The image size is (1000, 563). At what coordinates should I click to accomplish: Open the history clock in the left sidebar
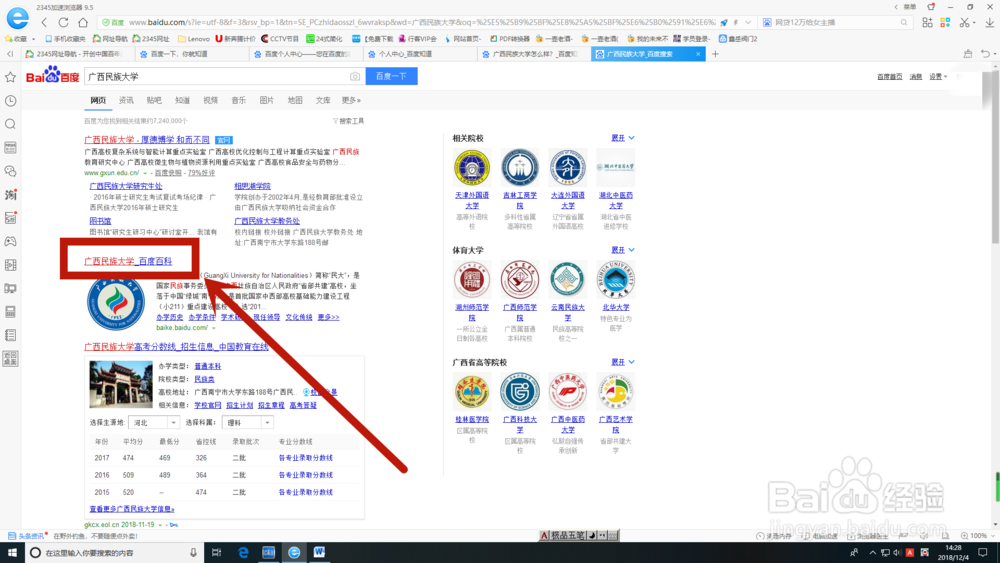10,101
